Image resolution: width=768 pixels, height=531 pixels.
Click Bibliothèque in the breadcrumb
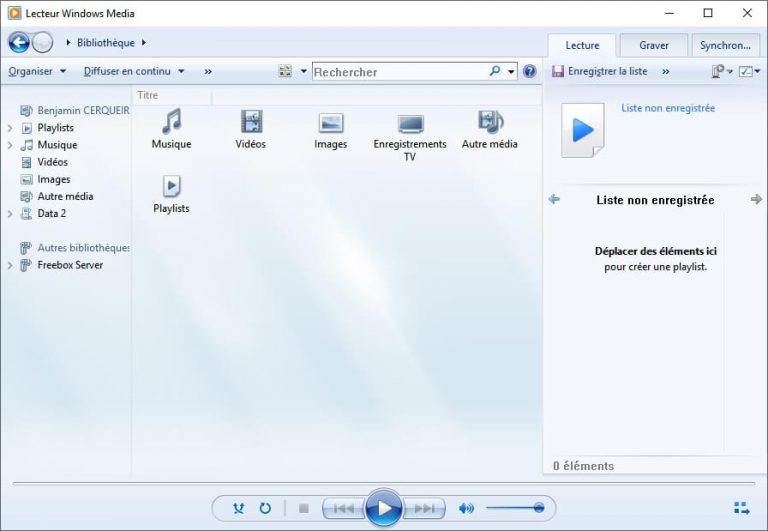pyautogui.click(x=106, y=43)
